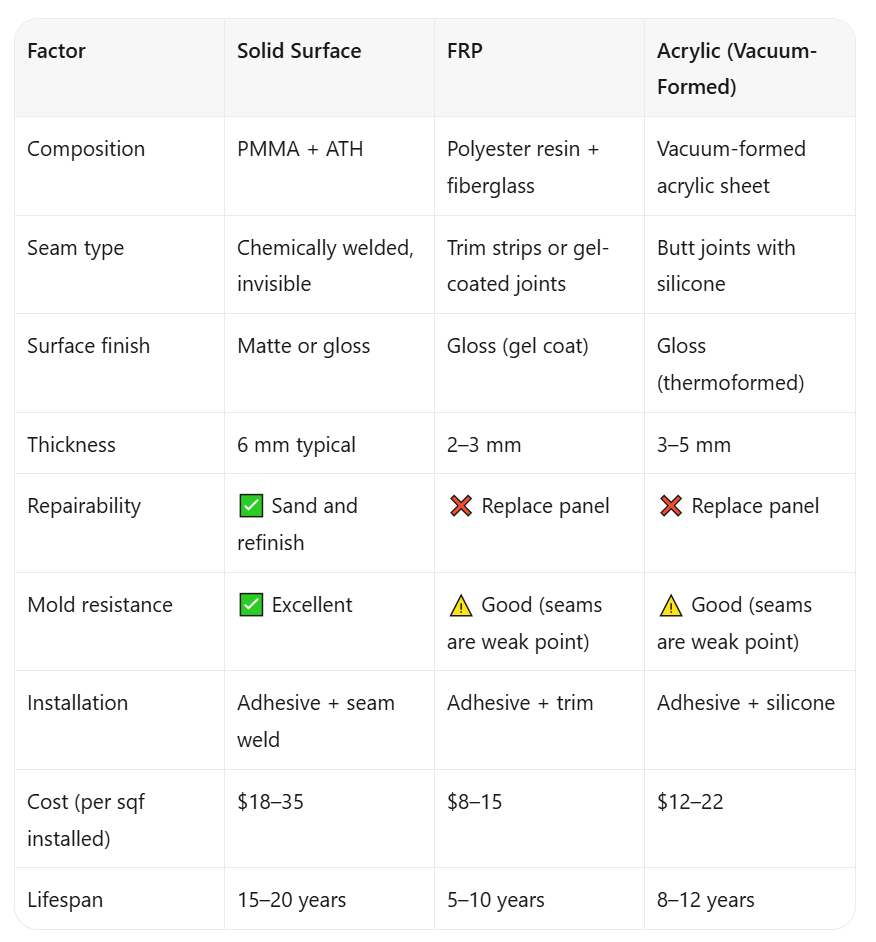Click green checkmark icon next to Excellent
The image size is (876, 942).
(x=251, y=604)
